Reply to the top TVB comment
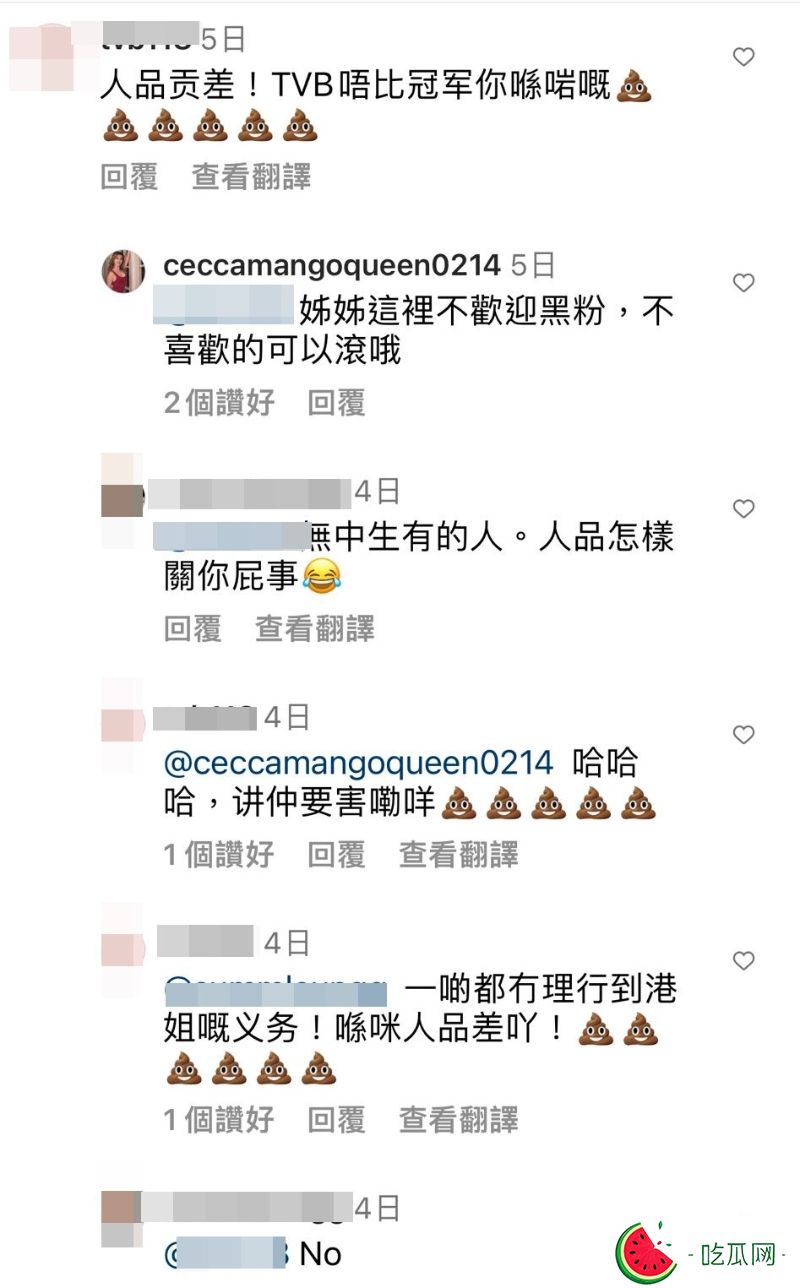The image size is (800, 1288). pyautogui.click(x=129, y=177)
